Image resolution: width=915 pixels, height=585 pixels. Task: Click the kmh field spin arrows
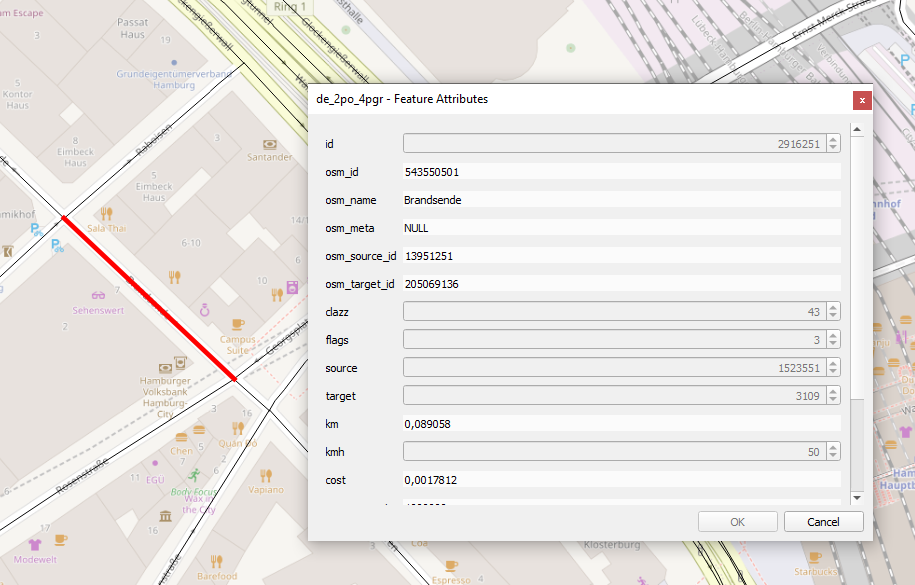coord(833,452)
